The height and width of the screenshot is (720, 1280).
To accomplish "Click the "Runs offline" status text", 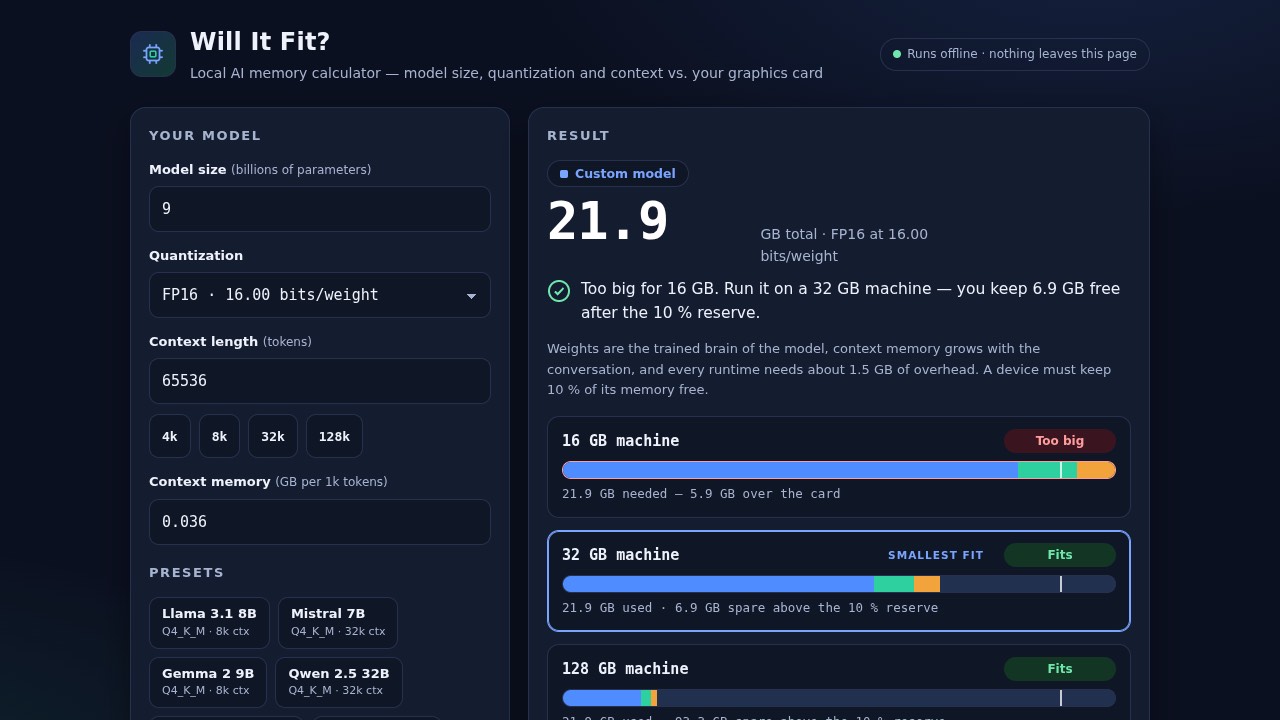I will pyautogui.click(x=1022, y=54).
